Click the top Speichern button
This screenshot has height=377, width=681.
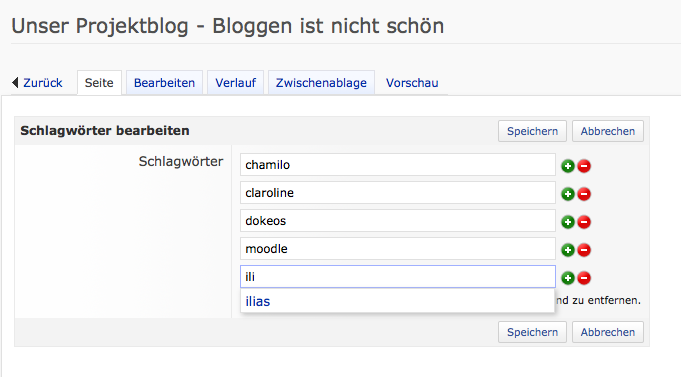[532, 131]
